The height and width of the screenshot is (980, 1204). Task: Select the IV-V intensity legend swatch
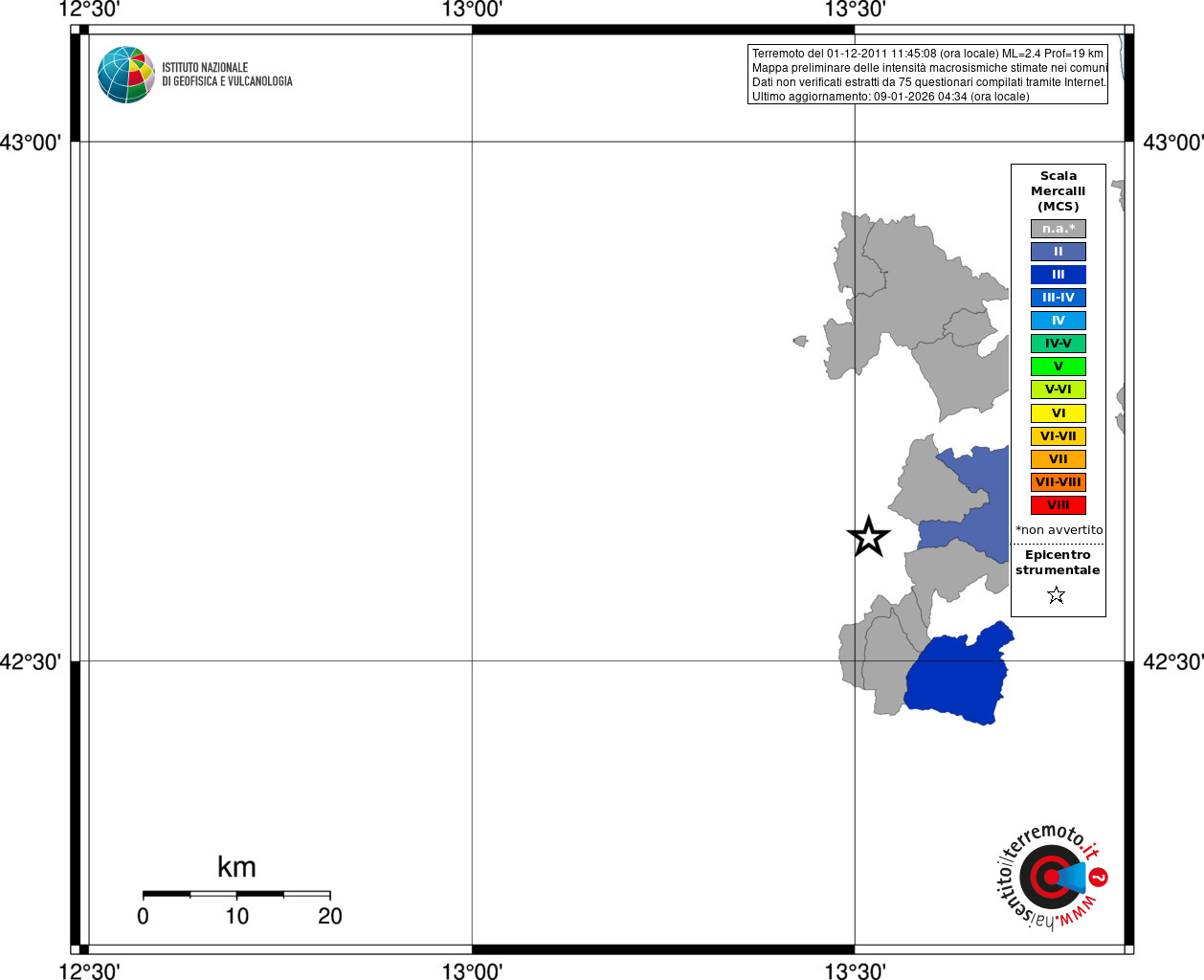[x=1059, y=344]
